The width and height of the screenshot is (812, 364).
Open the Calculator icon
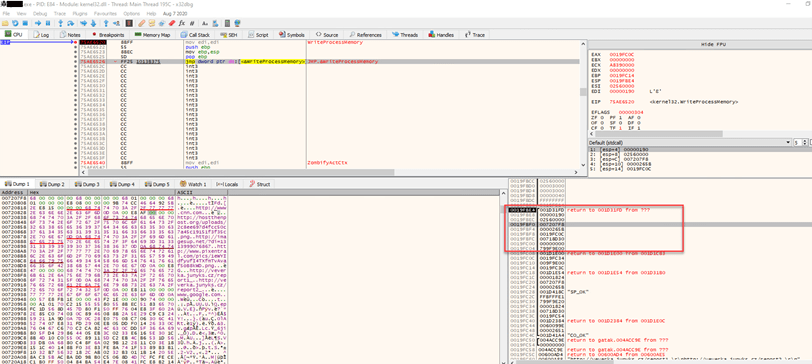(227, 23)
